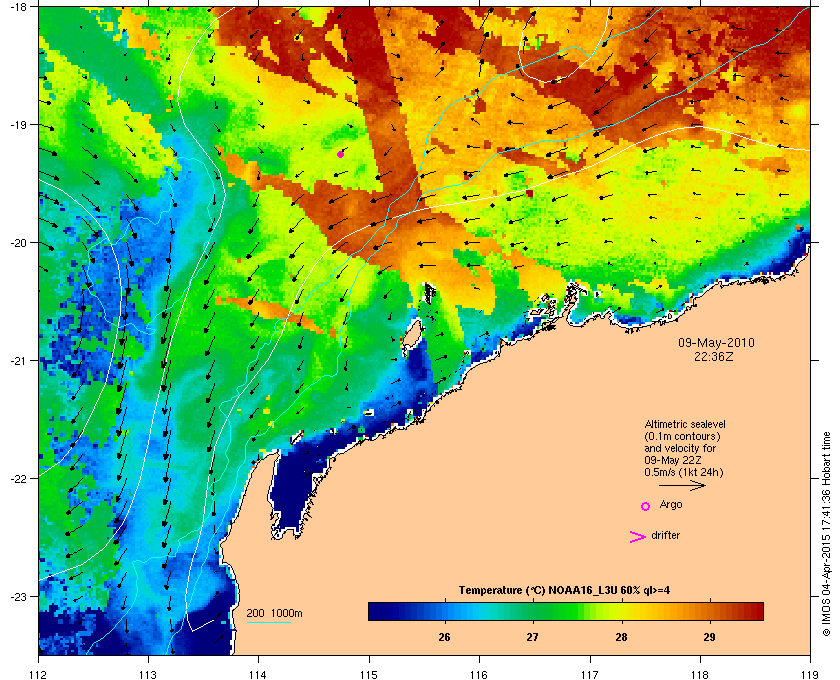This screenshot has height=680, width=840.
Task: Click the dark blue end of the temperature colorbar
Action: click(x=377, y=611)
